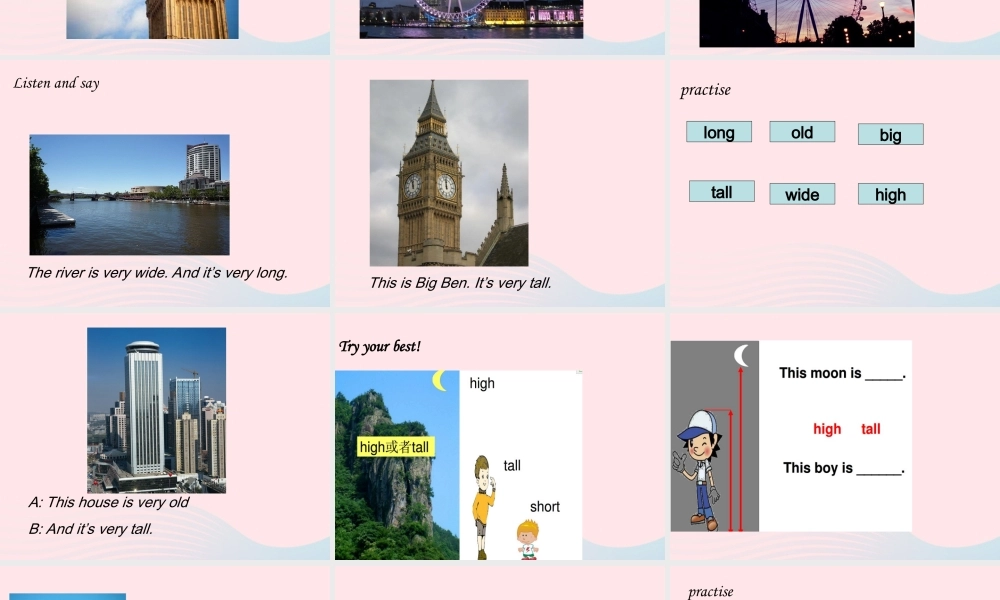Click the 'wide' word box
The image size is (1000, 600).
tap(801, 194)
